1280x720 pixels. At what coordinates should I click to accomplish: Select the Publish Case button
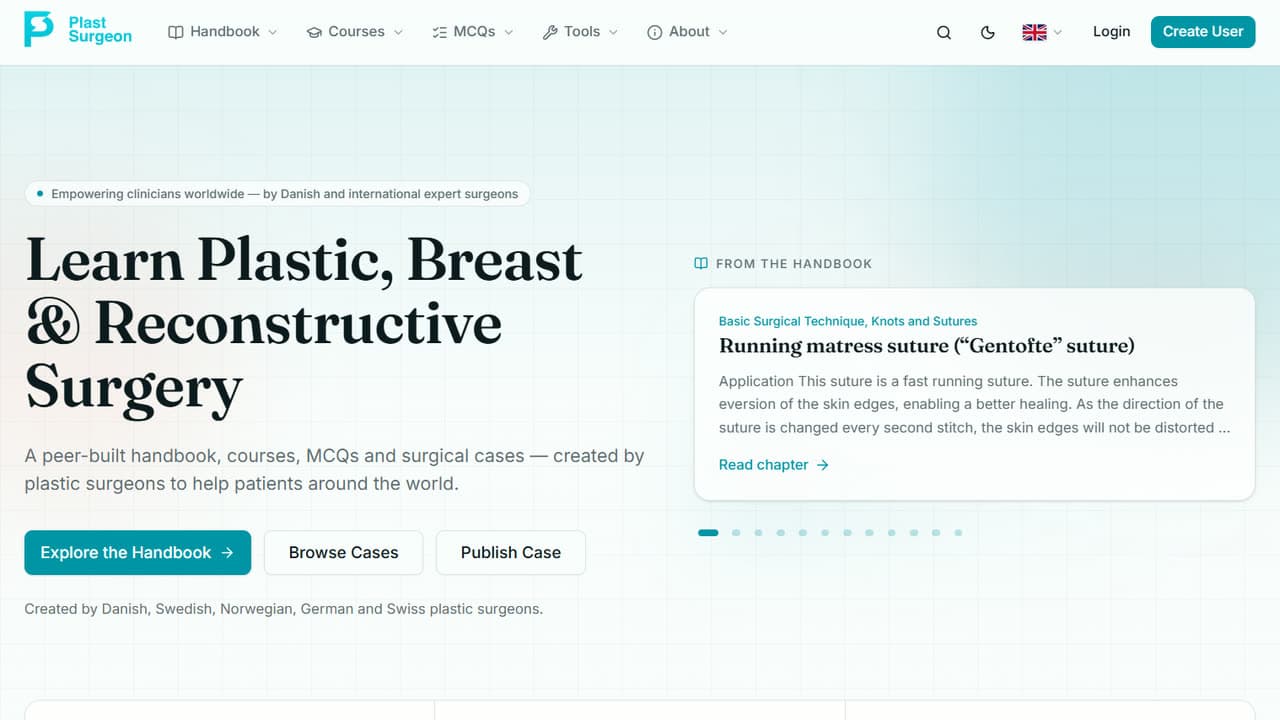510,552
